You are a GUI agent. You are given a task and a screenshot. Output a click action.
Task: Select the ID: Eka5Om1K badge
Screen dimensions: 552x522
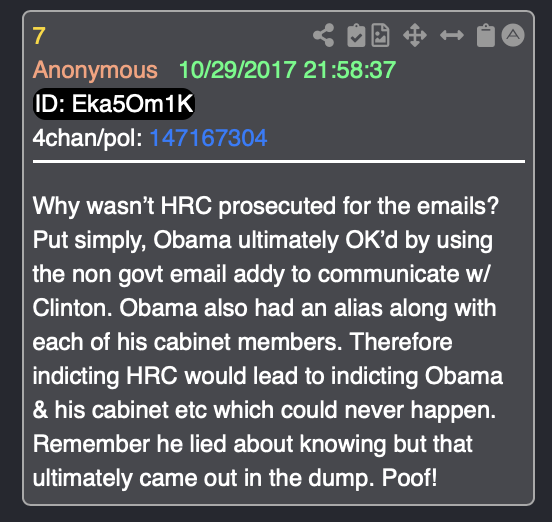pyautogui.click(x=114, y=104)
